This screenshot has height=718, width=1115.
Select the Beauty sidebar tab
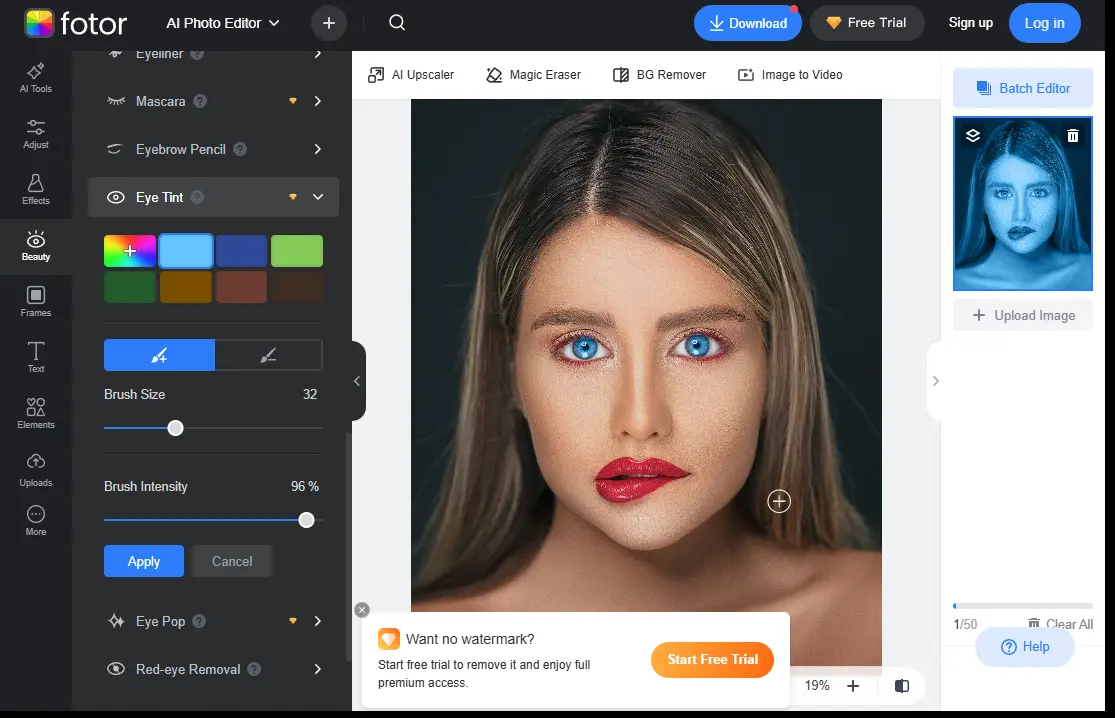coord(36,246)
